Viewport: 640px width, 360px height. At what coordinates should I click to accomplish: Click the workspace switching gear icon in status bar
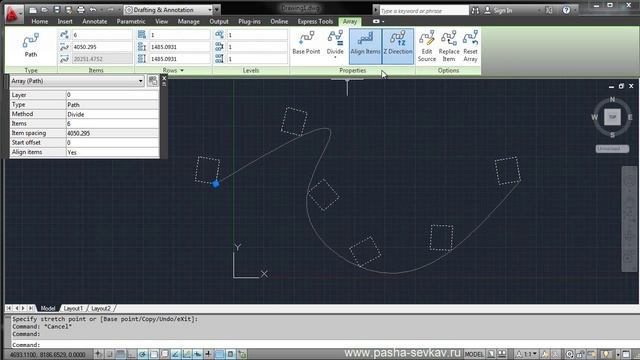pyautogui.click(x=569, y=354)
